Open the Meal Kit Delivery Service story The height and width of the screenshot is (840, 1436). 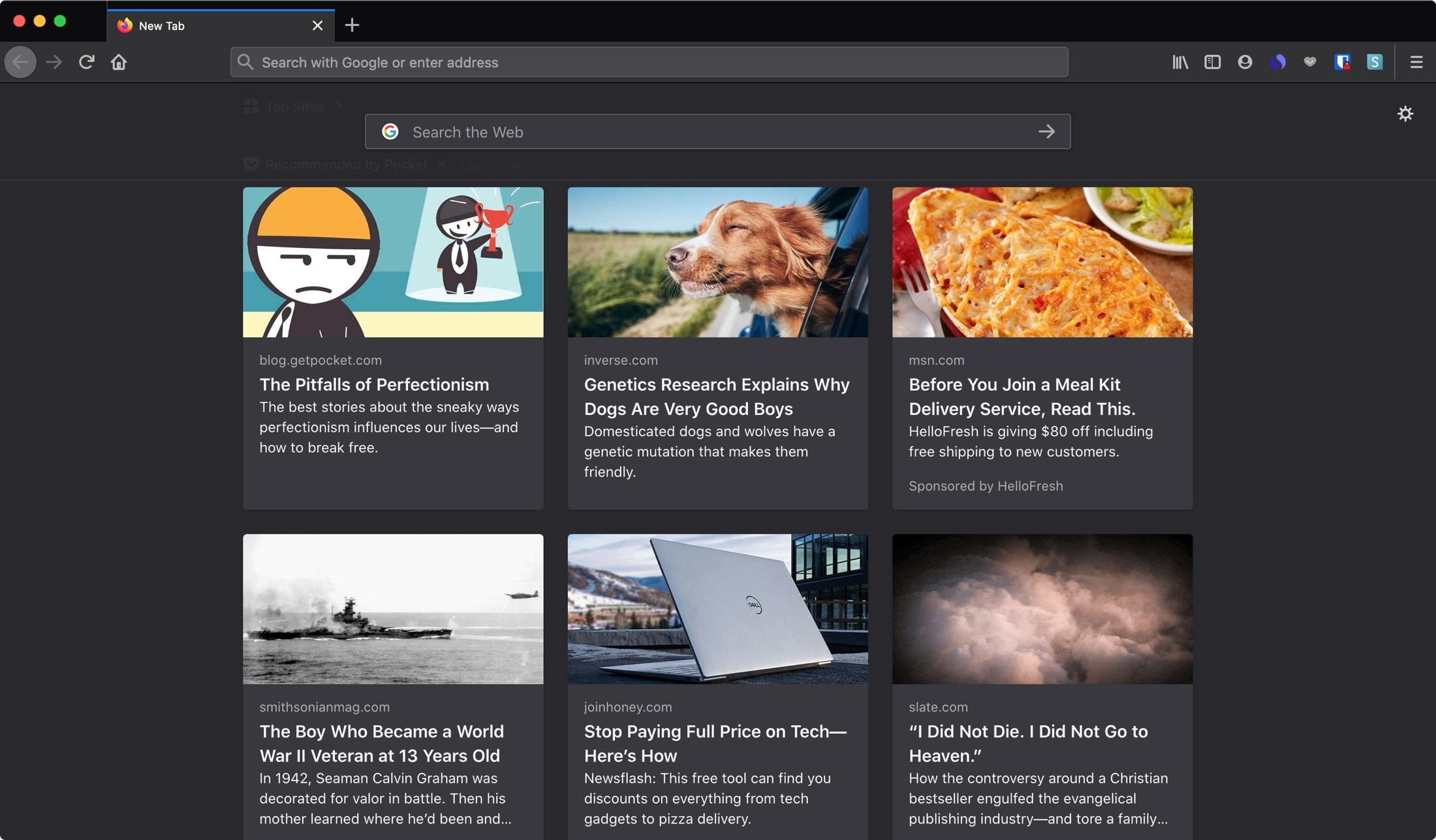click(1022, 396)
